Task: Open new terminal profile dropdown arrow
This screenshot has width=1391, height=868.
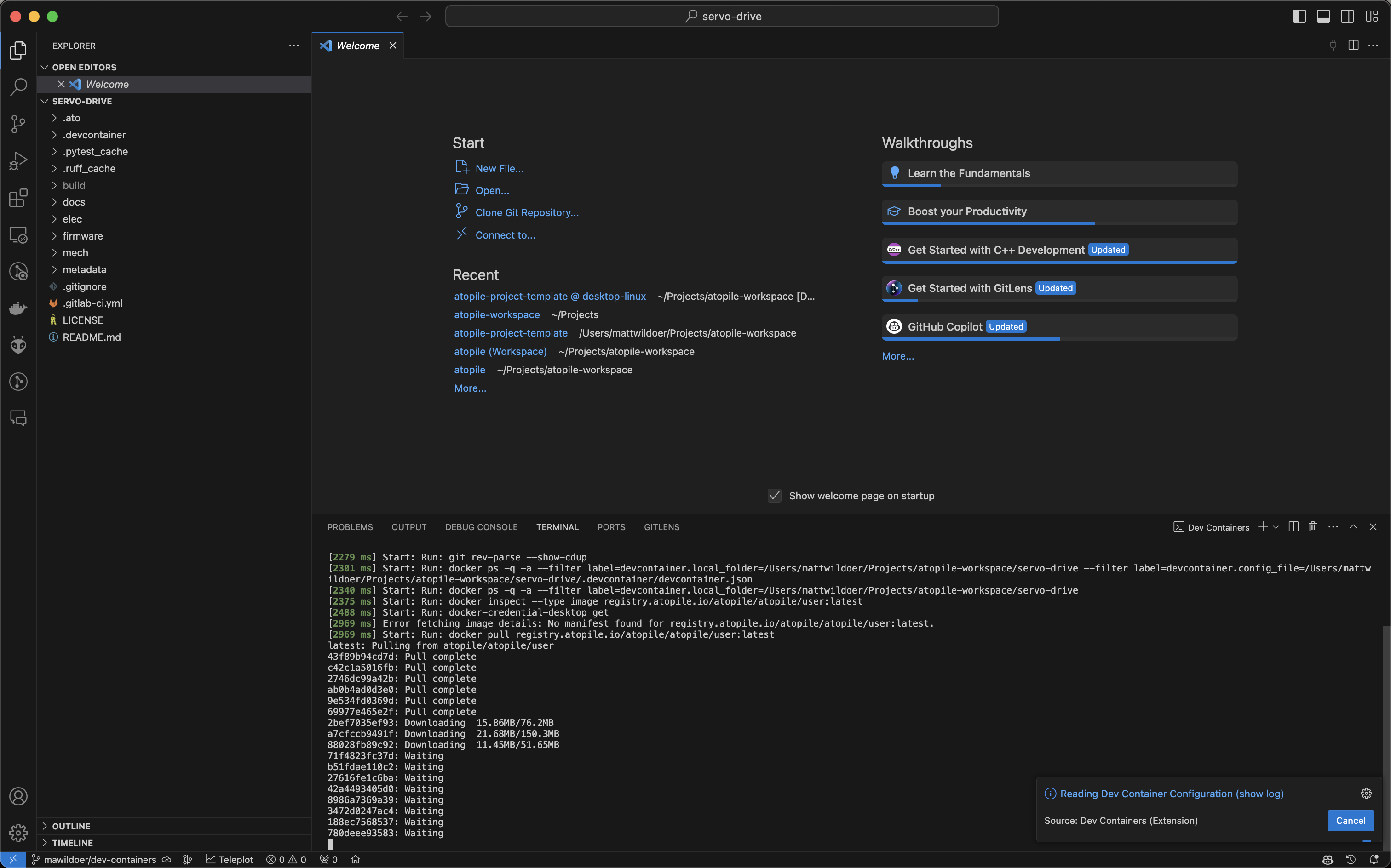Action: 1276,527
